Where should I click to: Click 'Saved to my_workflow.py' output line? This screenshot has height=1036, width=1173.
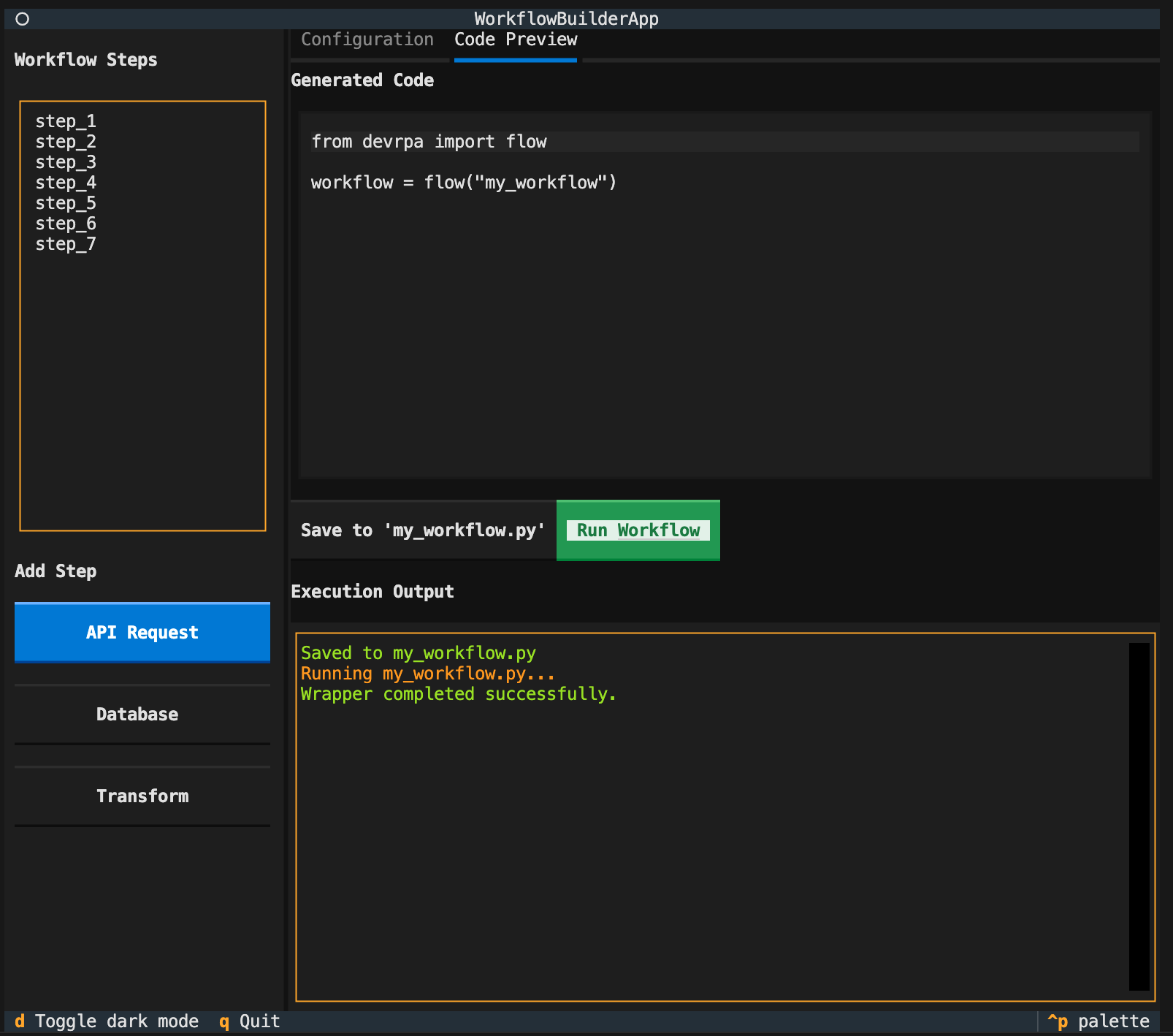coord(419,653)
